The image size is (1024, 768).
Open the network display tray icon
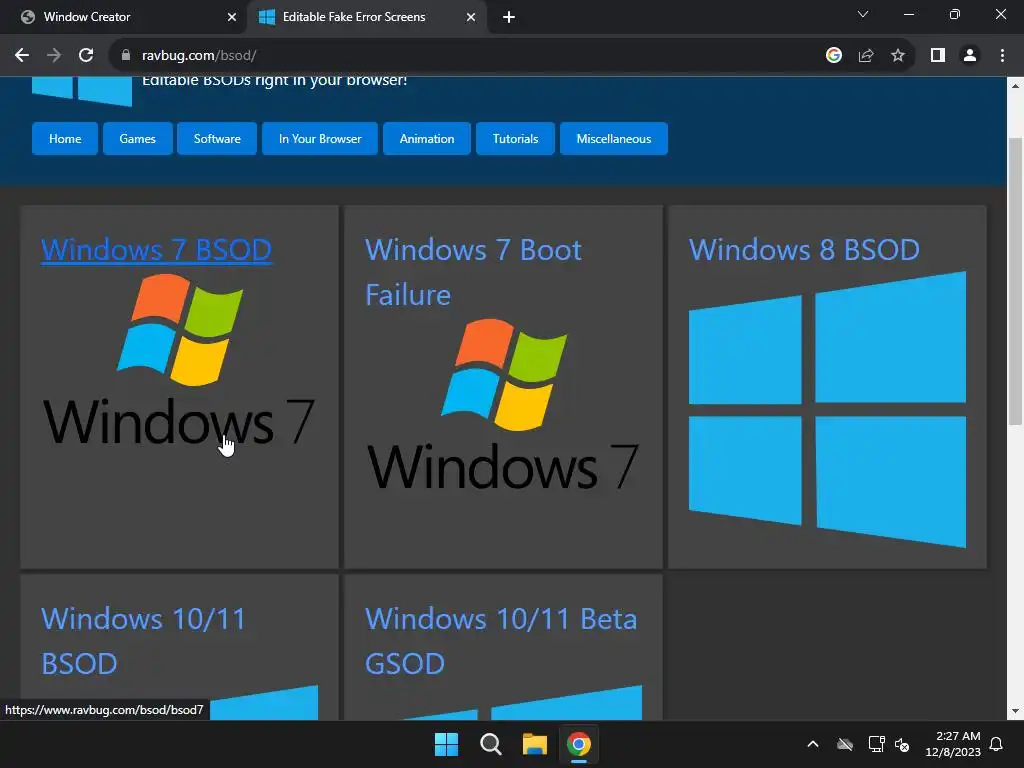(x=876, y=744)
